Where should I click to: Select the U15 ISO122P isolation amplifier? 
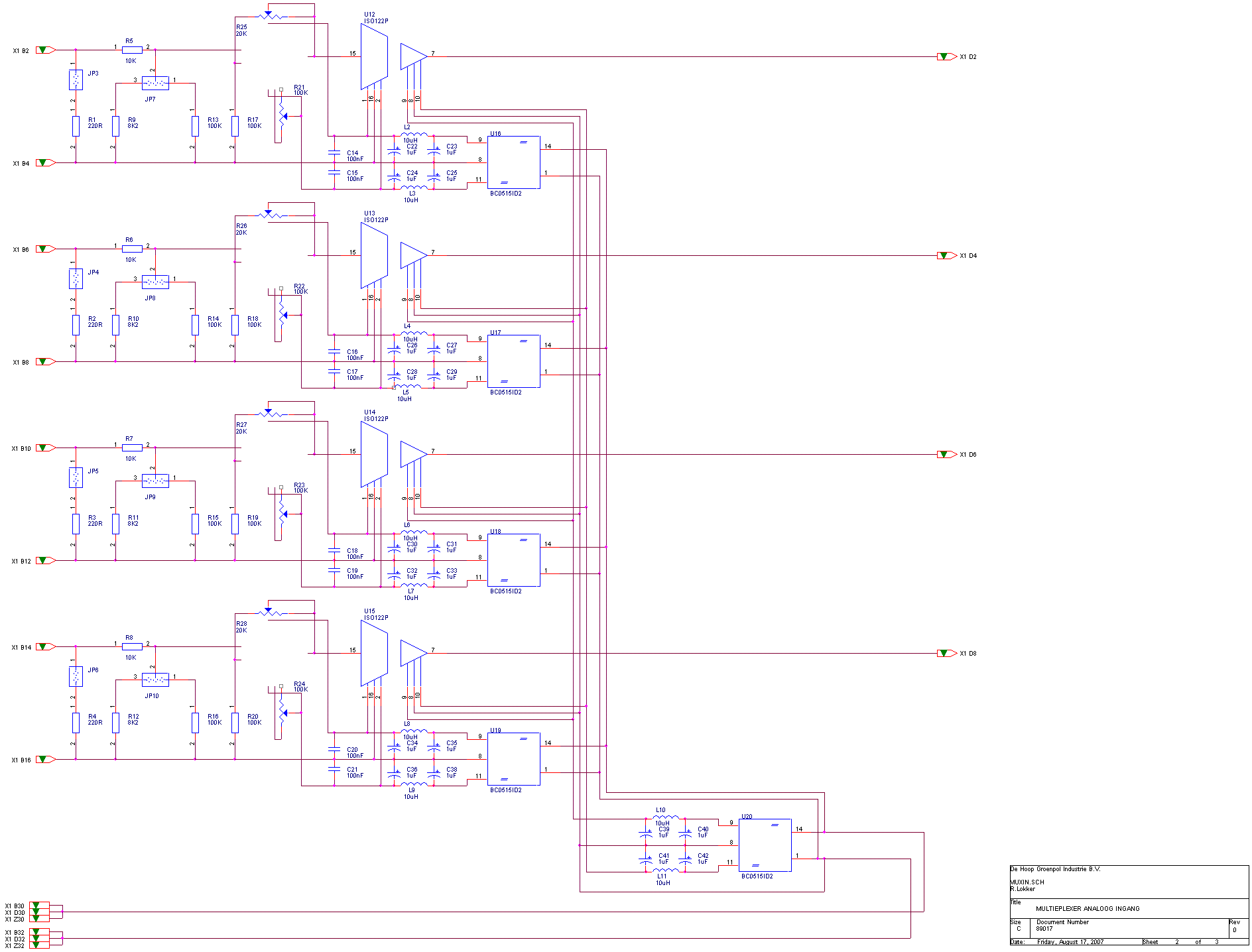point(374,653)
